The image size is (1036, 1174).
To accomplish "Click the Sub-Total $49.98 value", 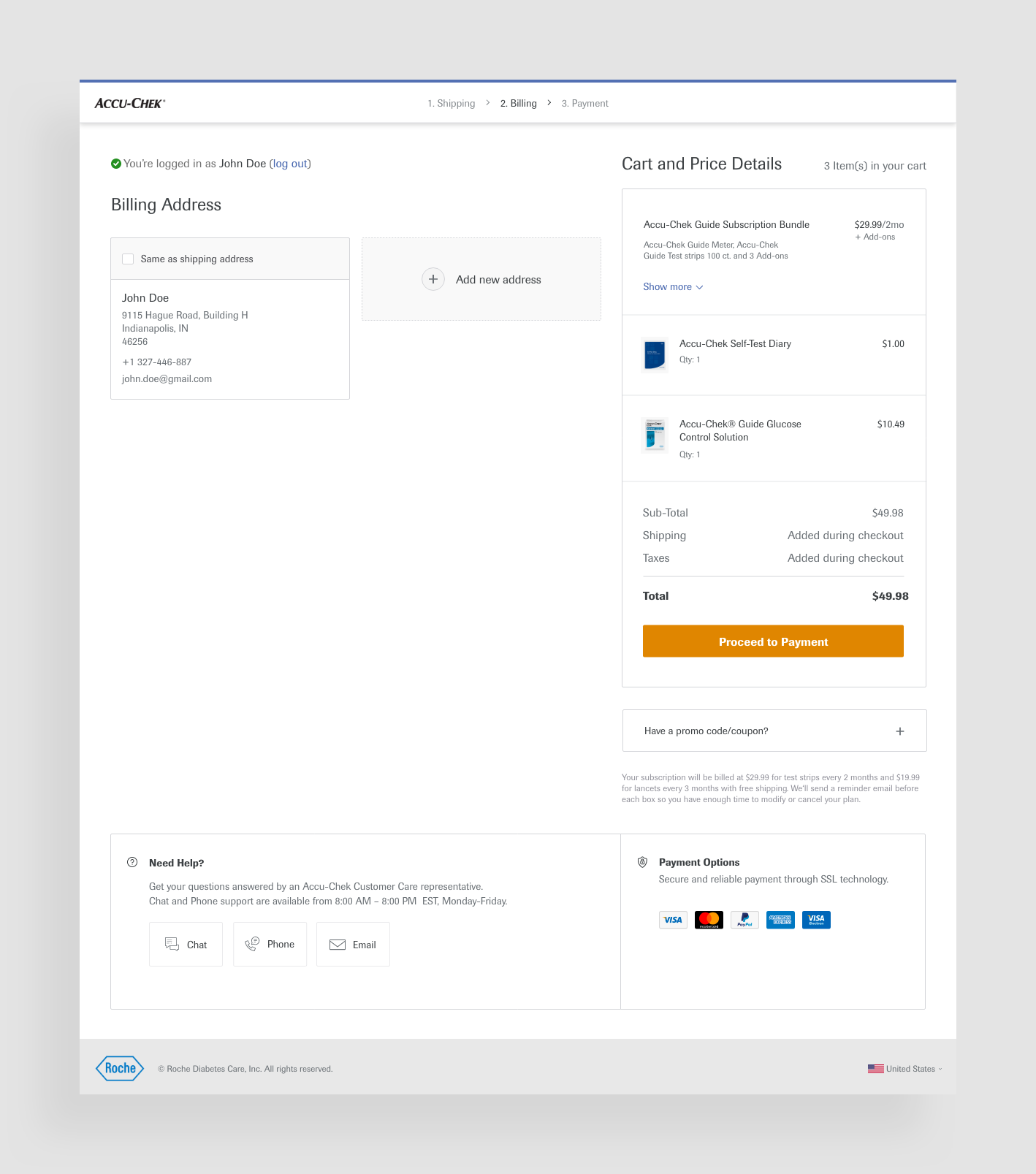I will coord(888,513).
